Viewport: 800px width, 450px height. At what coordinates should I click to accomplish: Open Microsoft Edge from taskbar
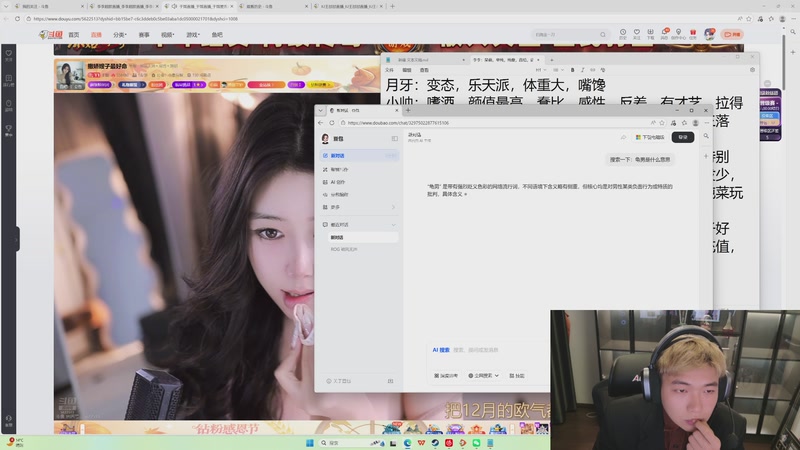[x=407, y=443]
